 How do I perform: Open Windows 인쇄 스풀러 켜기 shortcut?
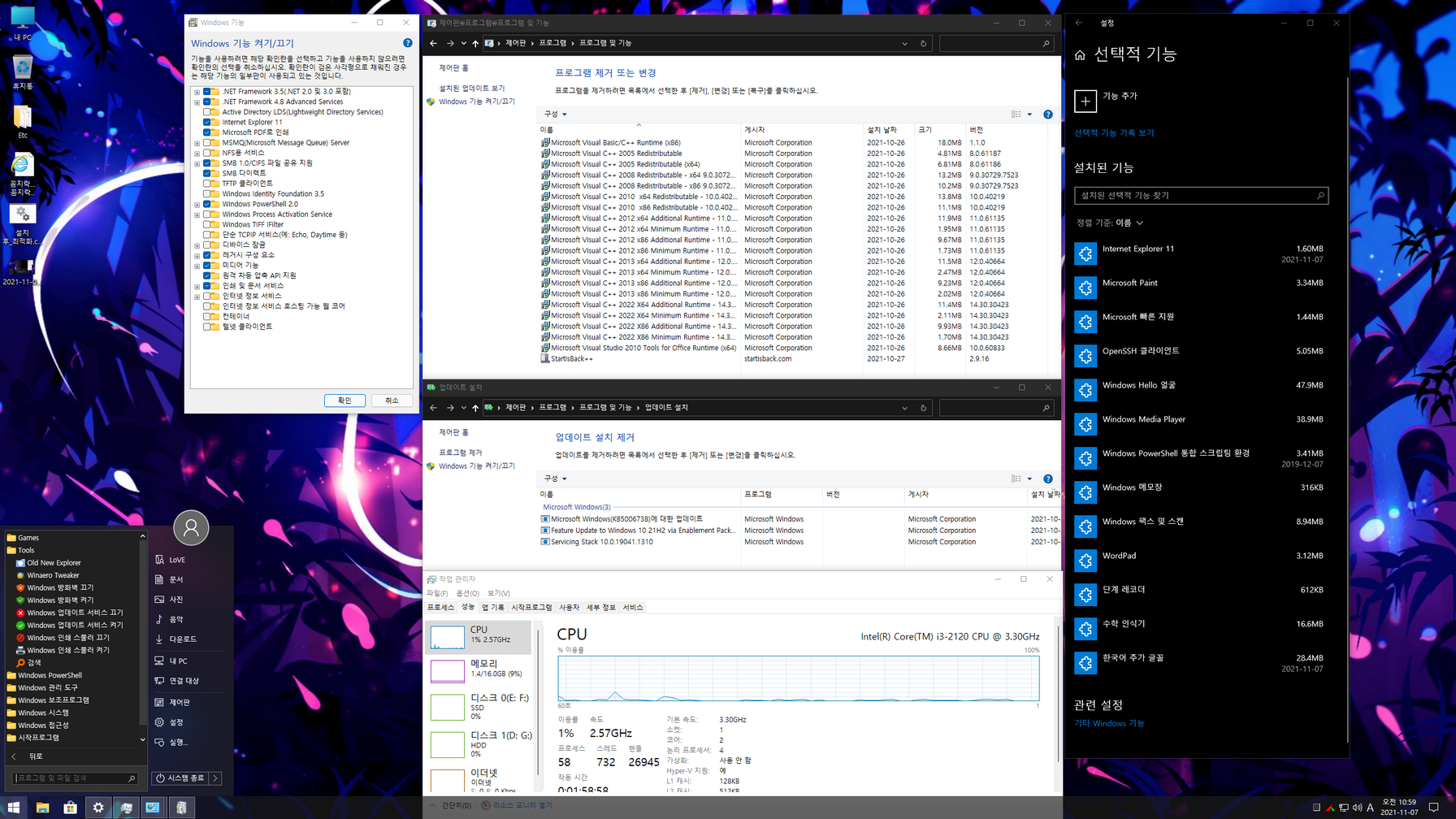[67, 650]
